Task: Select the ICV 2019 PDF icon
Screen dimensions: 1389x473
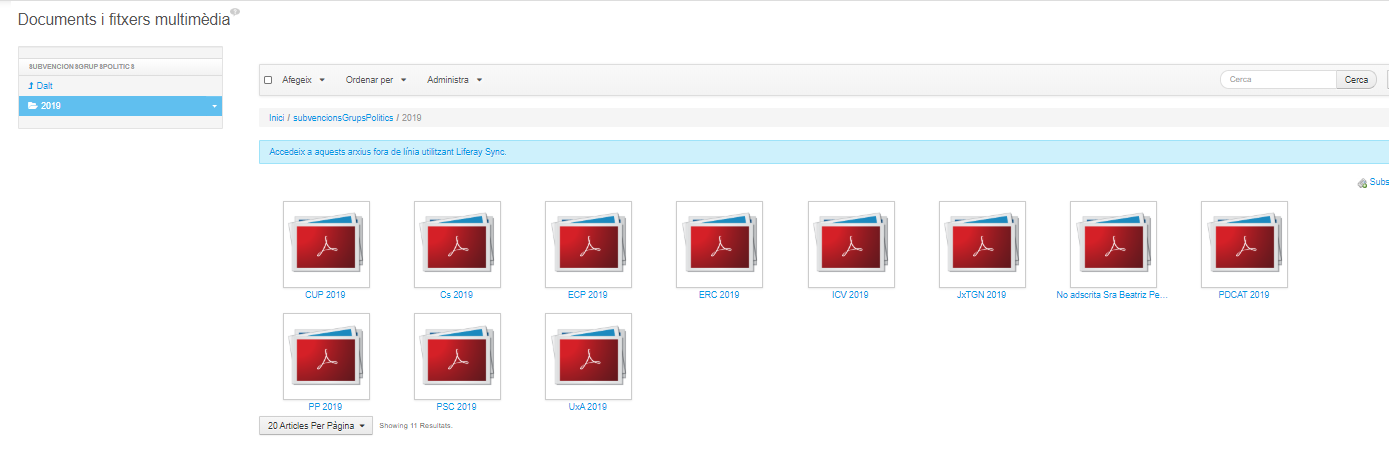Action: click(851, 245)
